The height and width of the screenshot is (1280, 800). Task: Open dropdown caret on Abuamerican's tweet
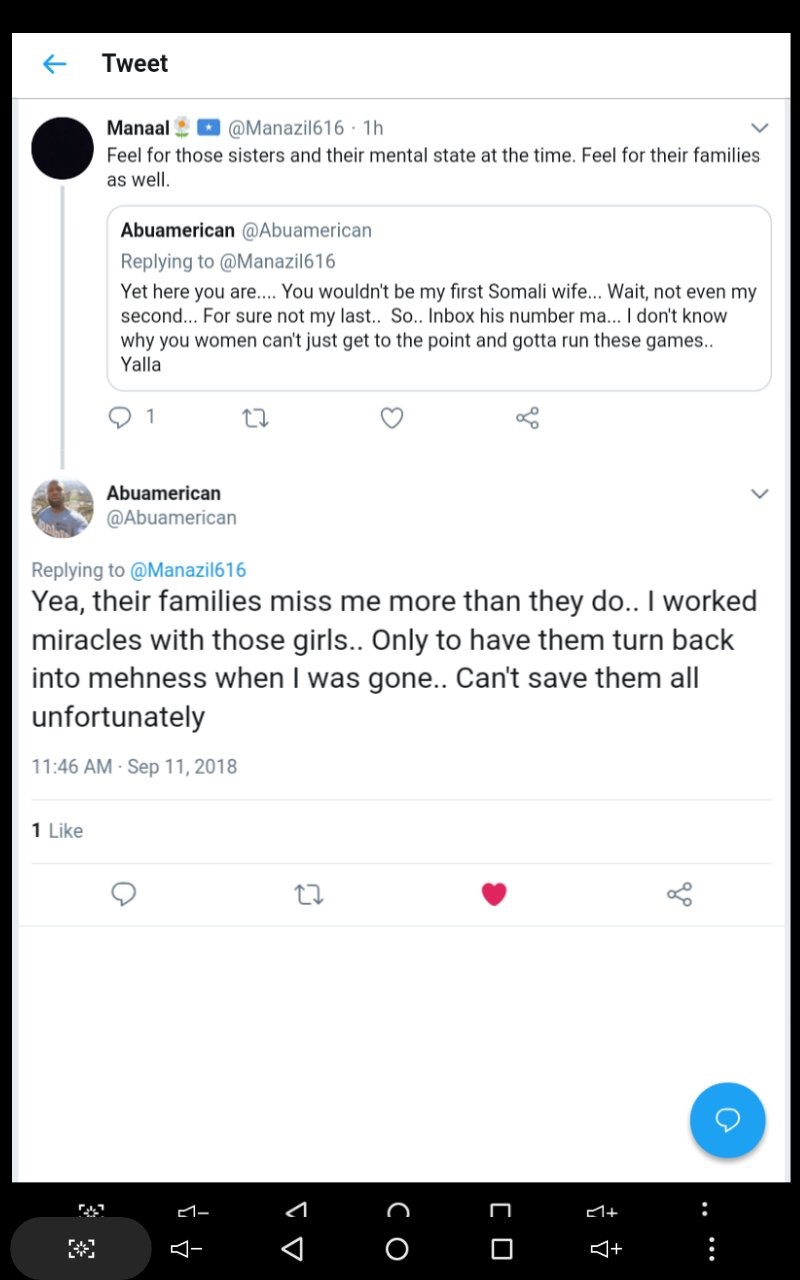[x=759, y=494]
